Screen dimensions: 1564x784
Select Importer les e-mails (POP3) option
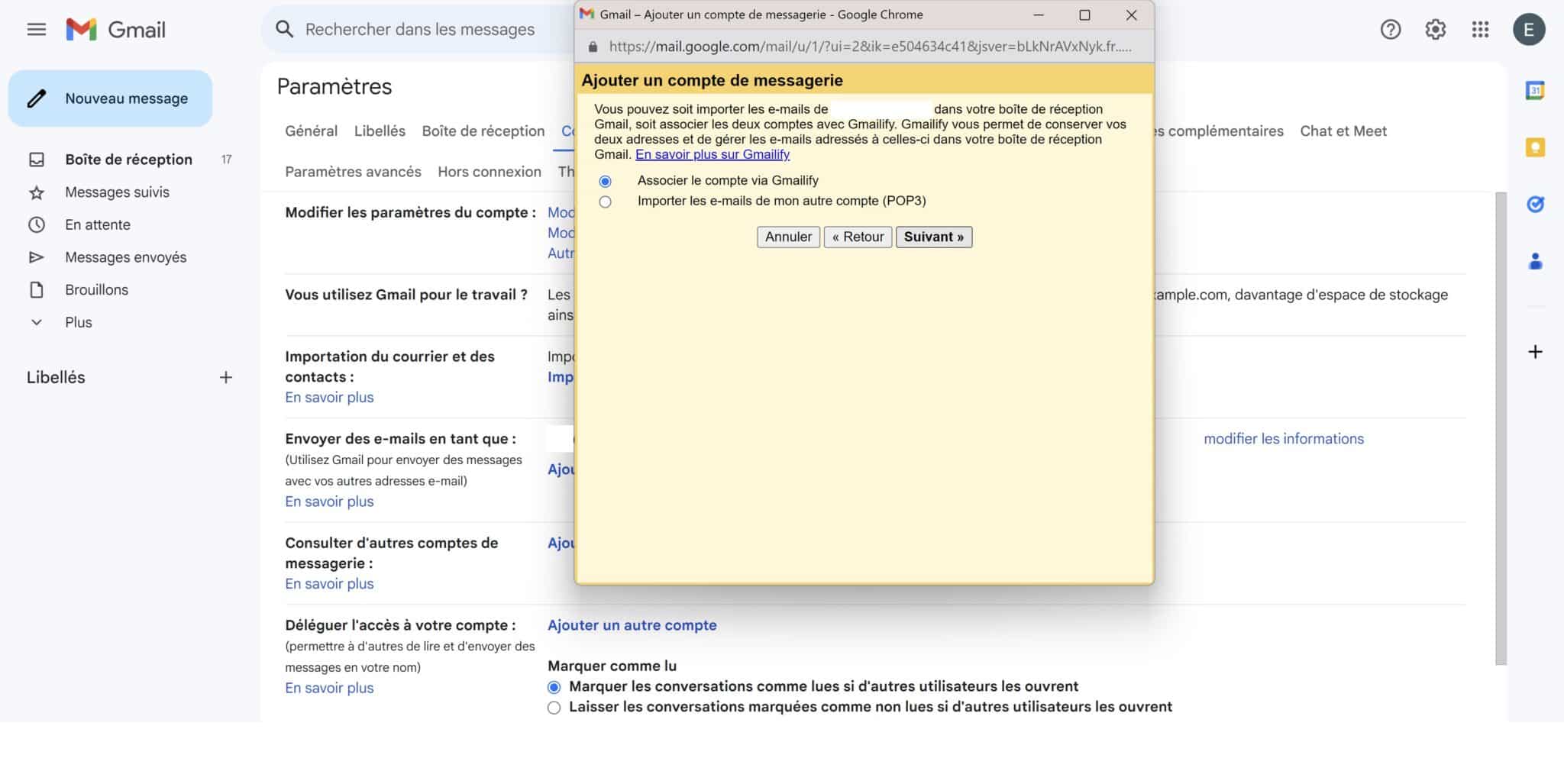click(606, 202)
